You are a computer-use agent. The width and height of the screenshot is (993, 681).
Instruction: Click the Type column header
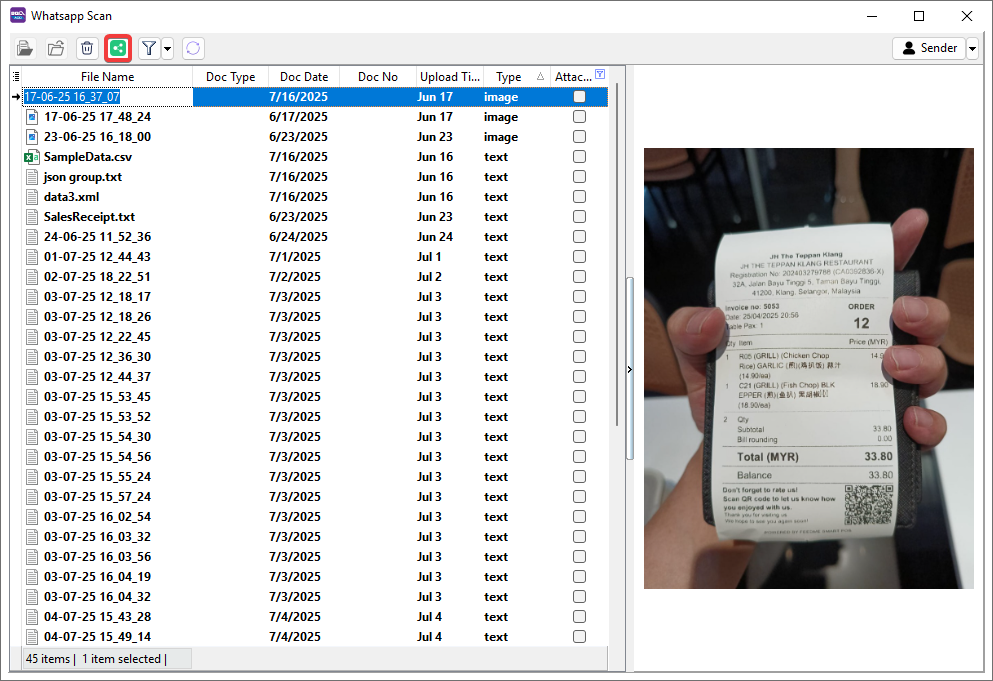point(517,77)
